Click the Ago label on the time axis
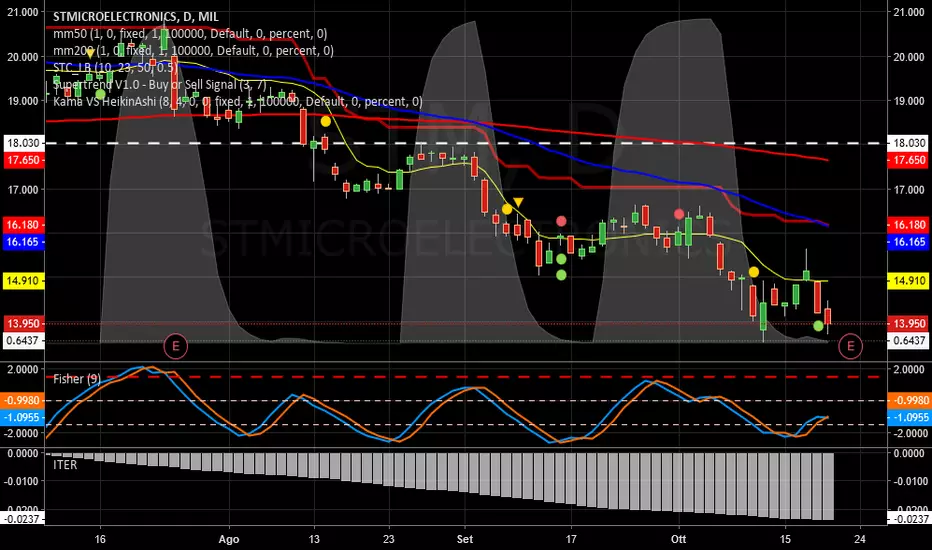Image resolution: width=932 pixels, height=550 pixels. (229, 539)
